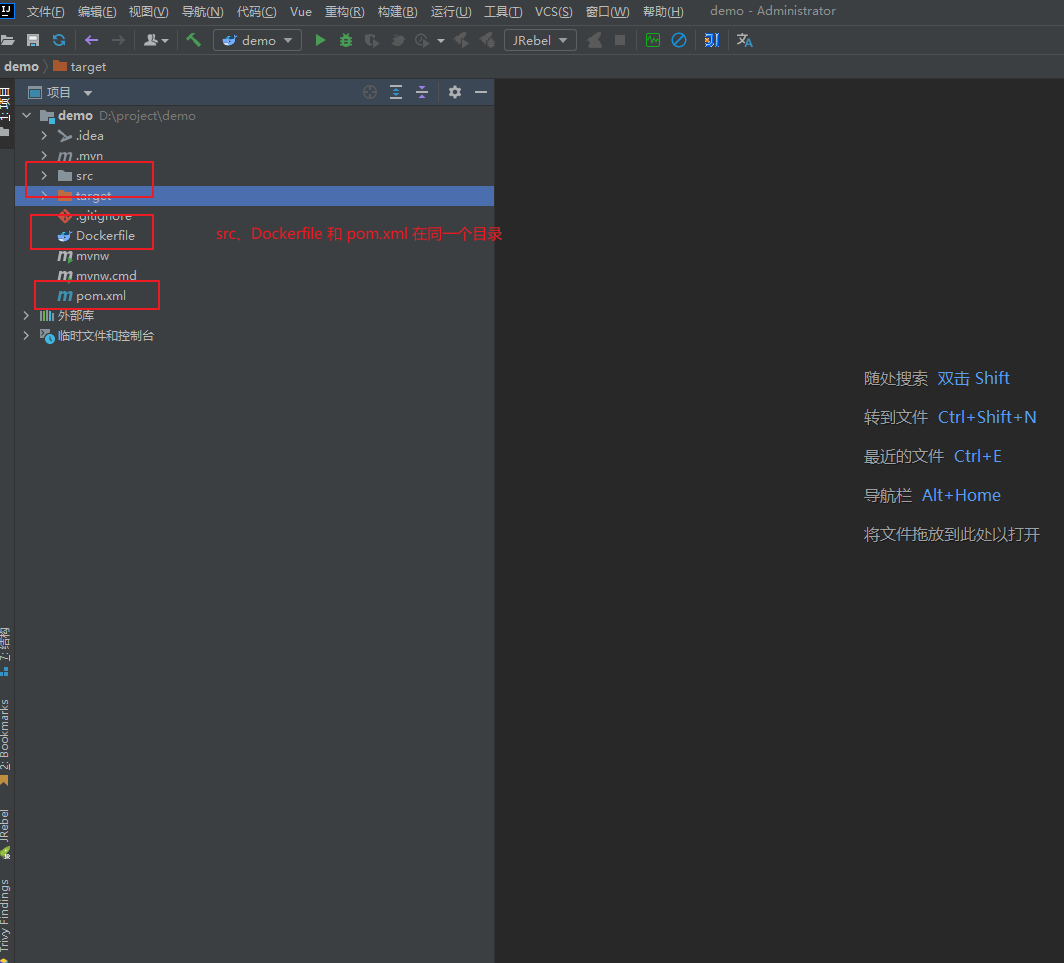The height and width of the screenshot is (963, 1064).
Task: Navigate back with the purple arrow
Action: point(91,40)
